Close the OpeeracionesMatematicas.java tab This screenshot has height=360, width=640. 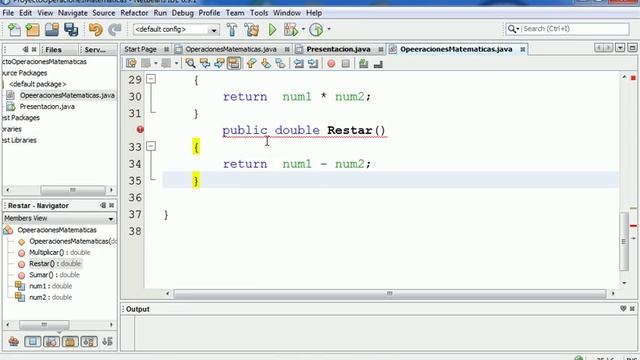(x=522, y=49)
